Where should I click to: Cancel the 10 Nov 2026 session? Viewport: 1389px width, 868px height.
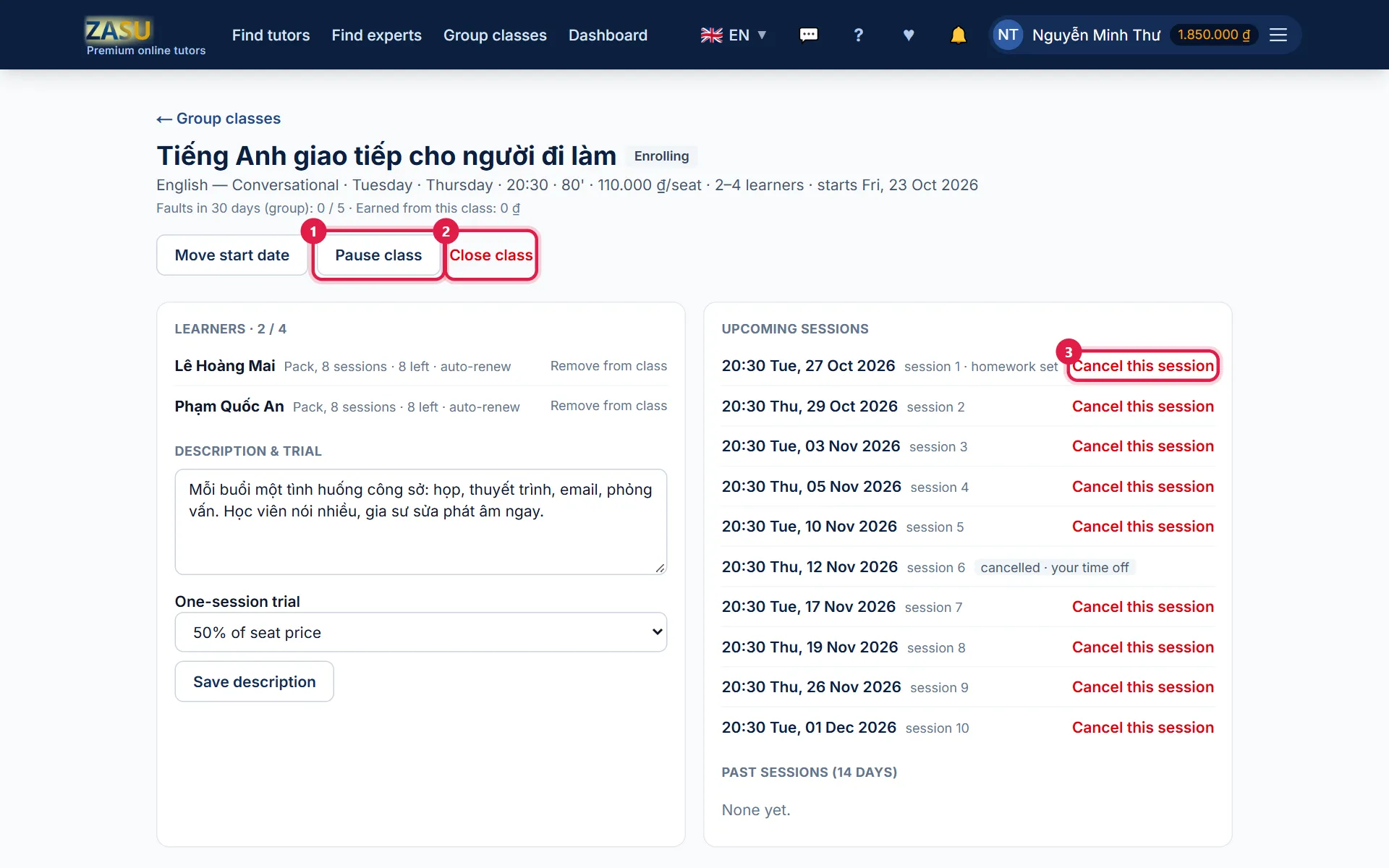(x=1143, y=527)
